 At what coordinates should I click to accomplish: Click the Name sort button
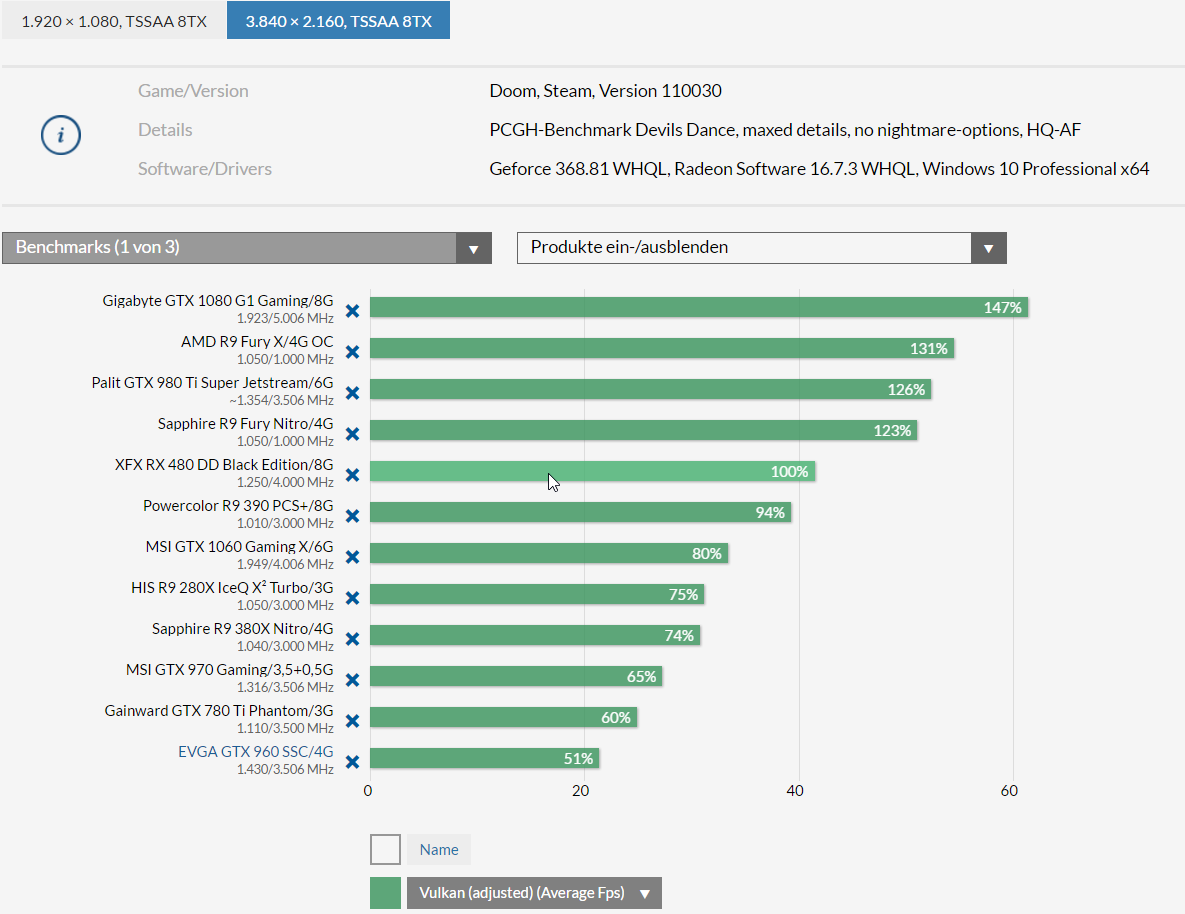tap(439, 850)
